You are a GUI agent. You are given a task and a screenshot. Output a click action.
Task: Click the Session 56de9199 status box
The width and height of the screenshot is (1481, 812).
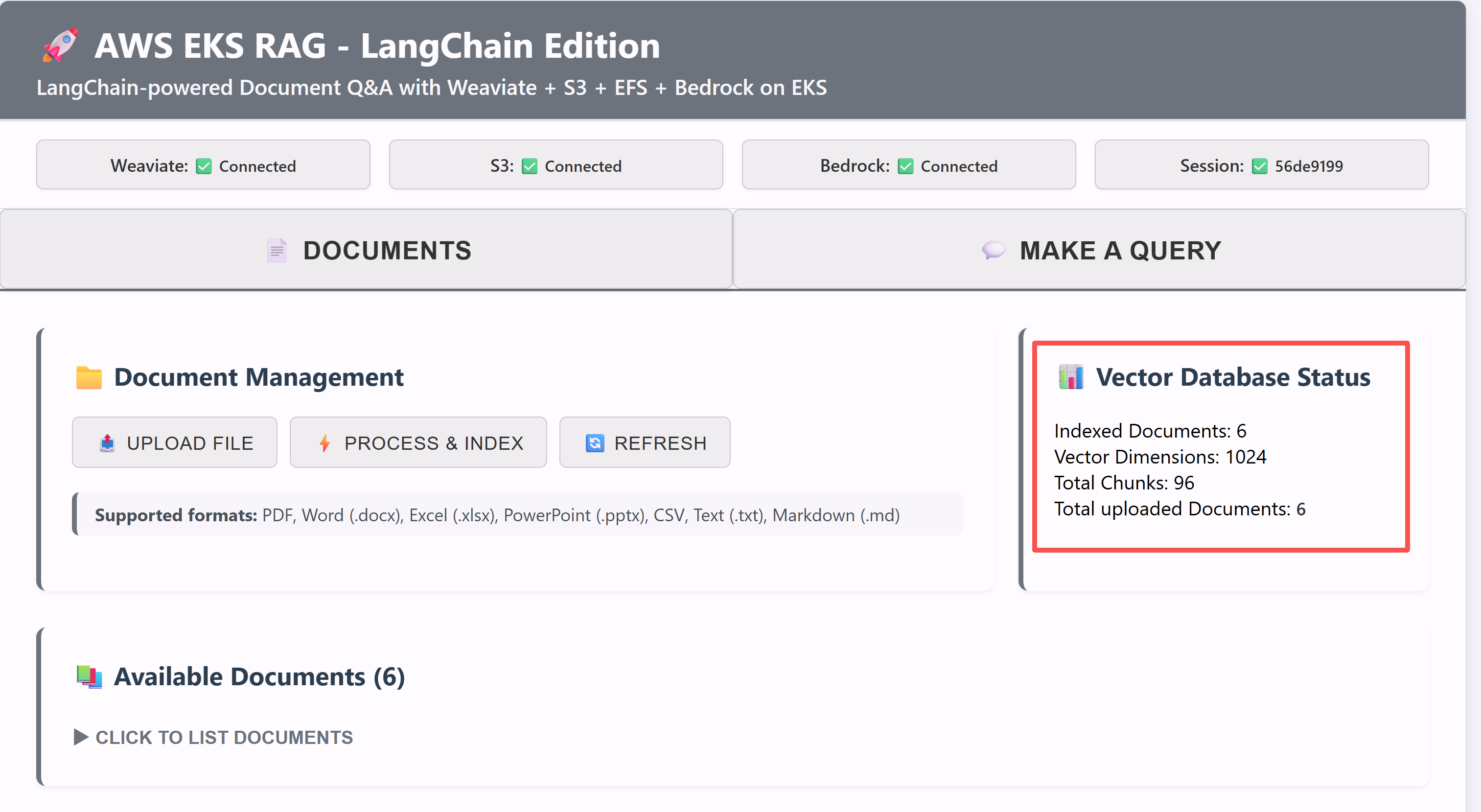(1261, 165)
